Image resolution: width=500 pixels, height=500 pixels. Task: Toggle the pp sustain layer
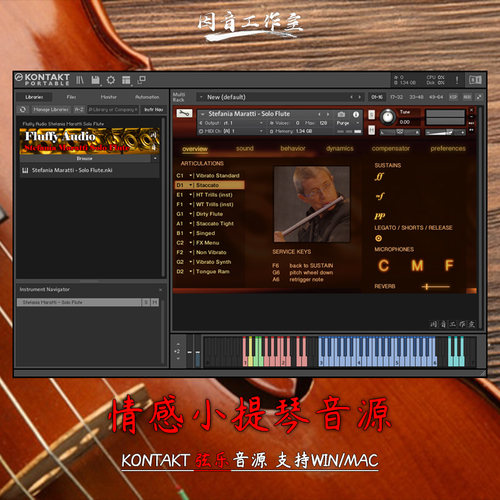tap(380, 216)
